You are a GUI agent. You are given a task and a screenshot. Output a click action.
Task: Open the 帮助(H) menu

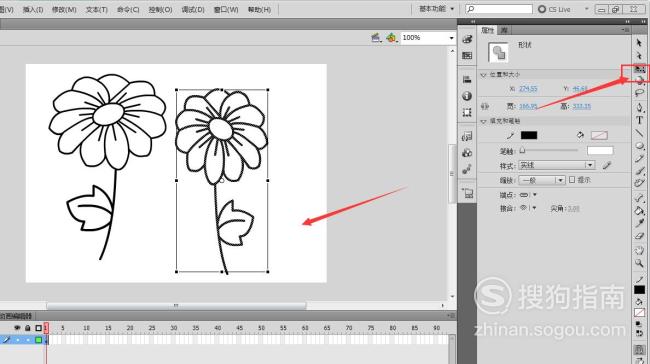click(x=259, y=9)
